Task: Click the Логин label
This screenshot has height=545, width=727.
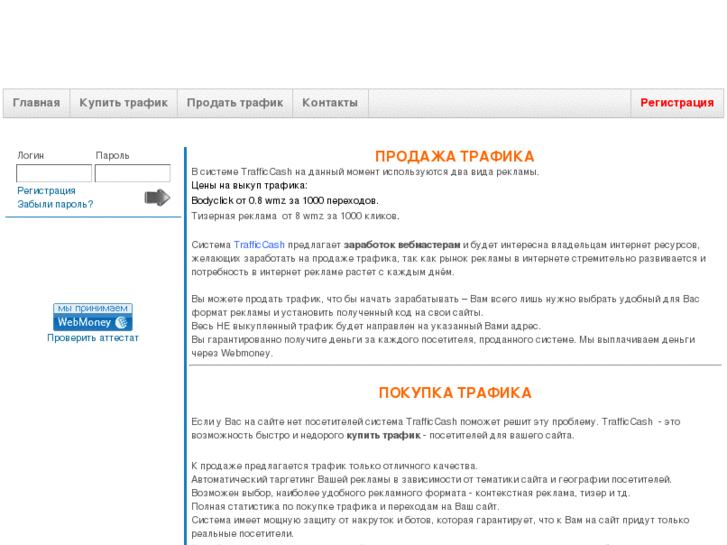Action: tap(31, 156)
